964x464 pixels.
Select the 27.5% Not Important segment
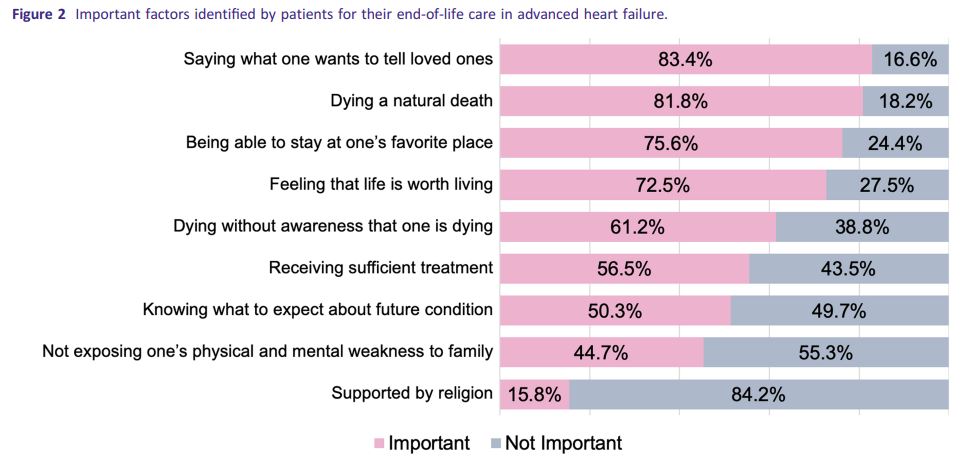(886, 185)
